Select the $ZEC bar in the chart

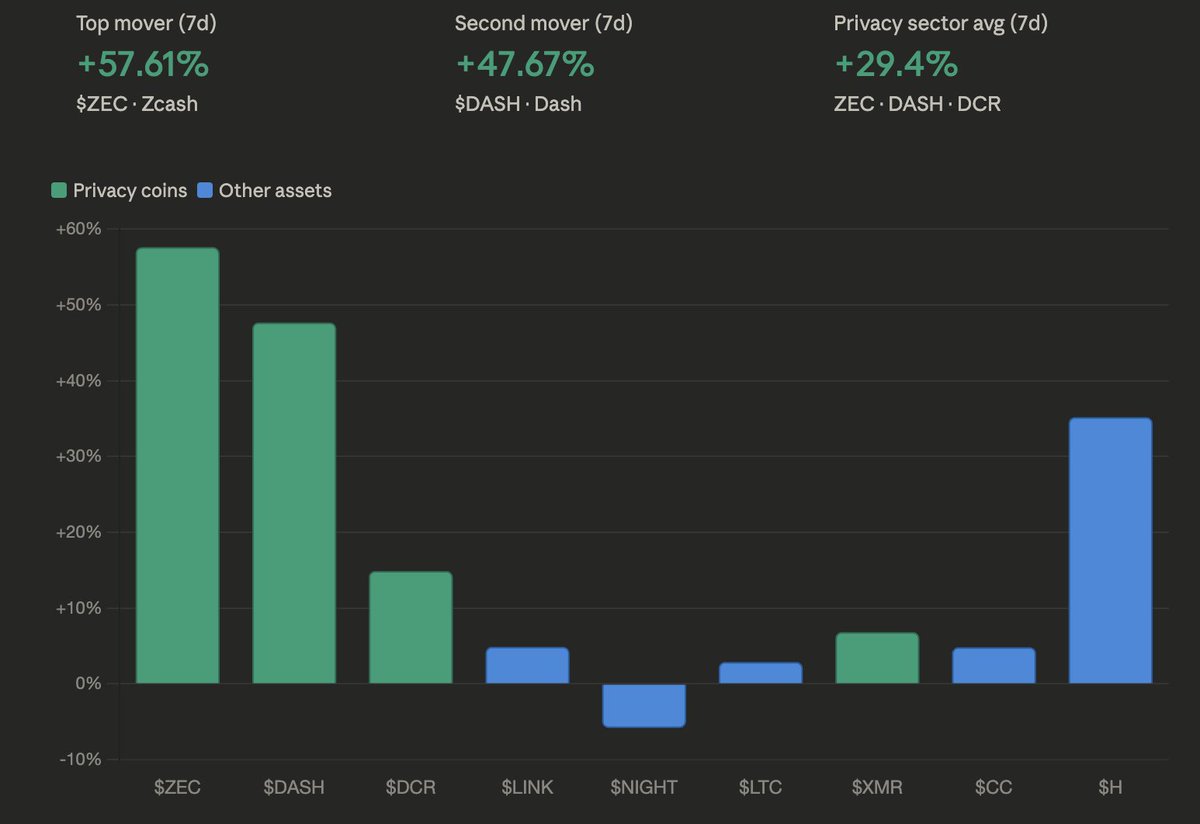[x=177, y=465]
